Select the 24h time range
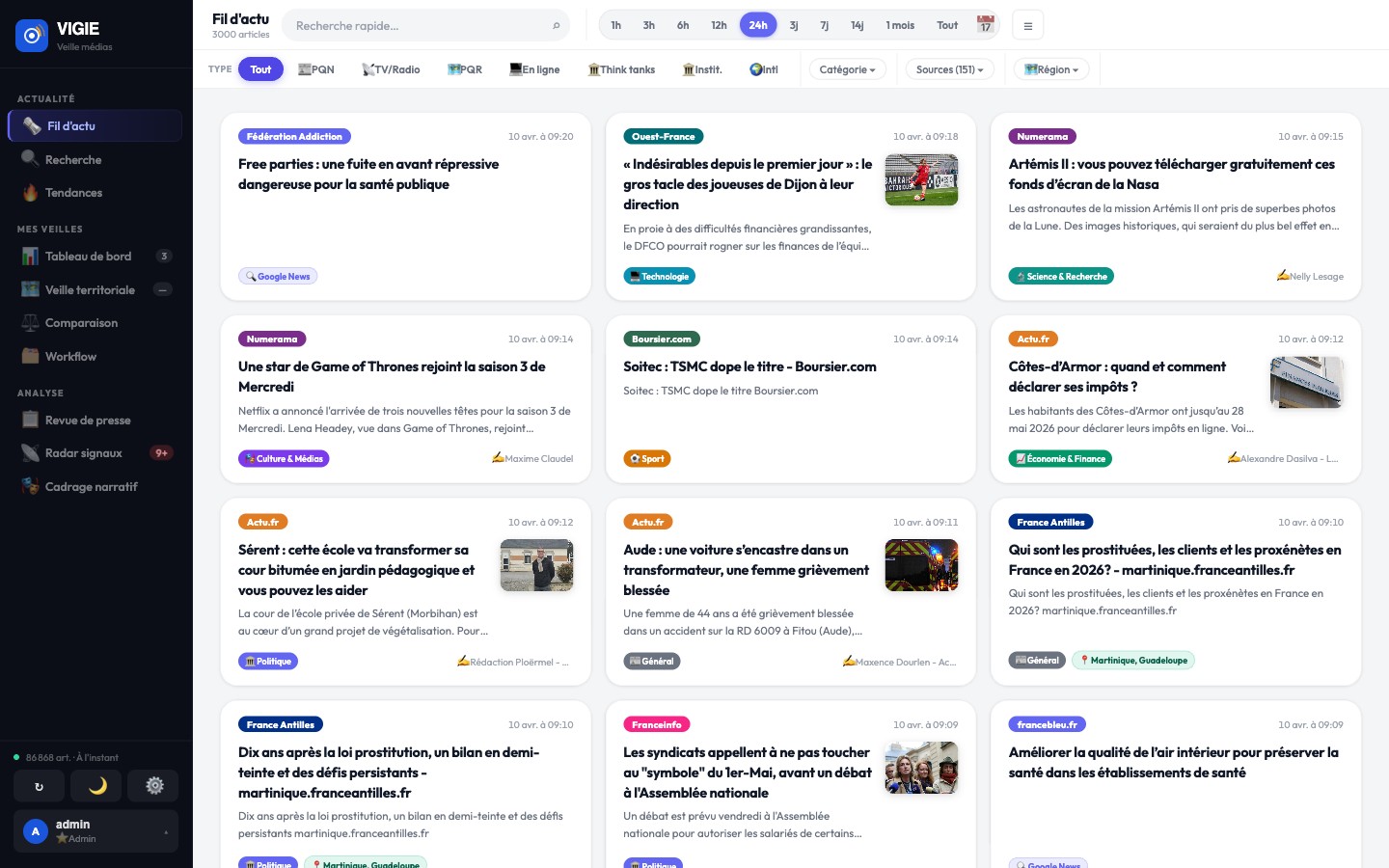This screenshot has height=868, width=1389. point(758,25)
